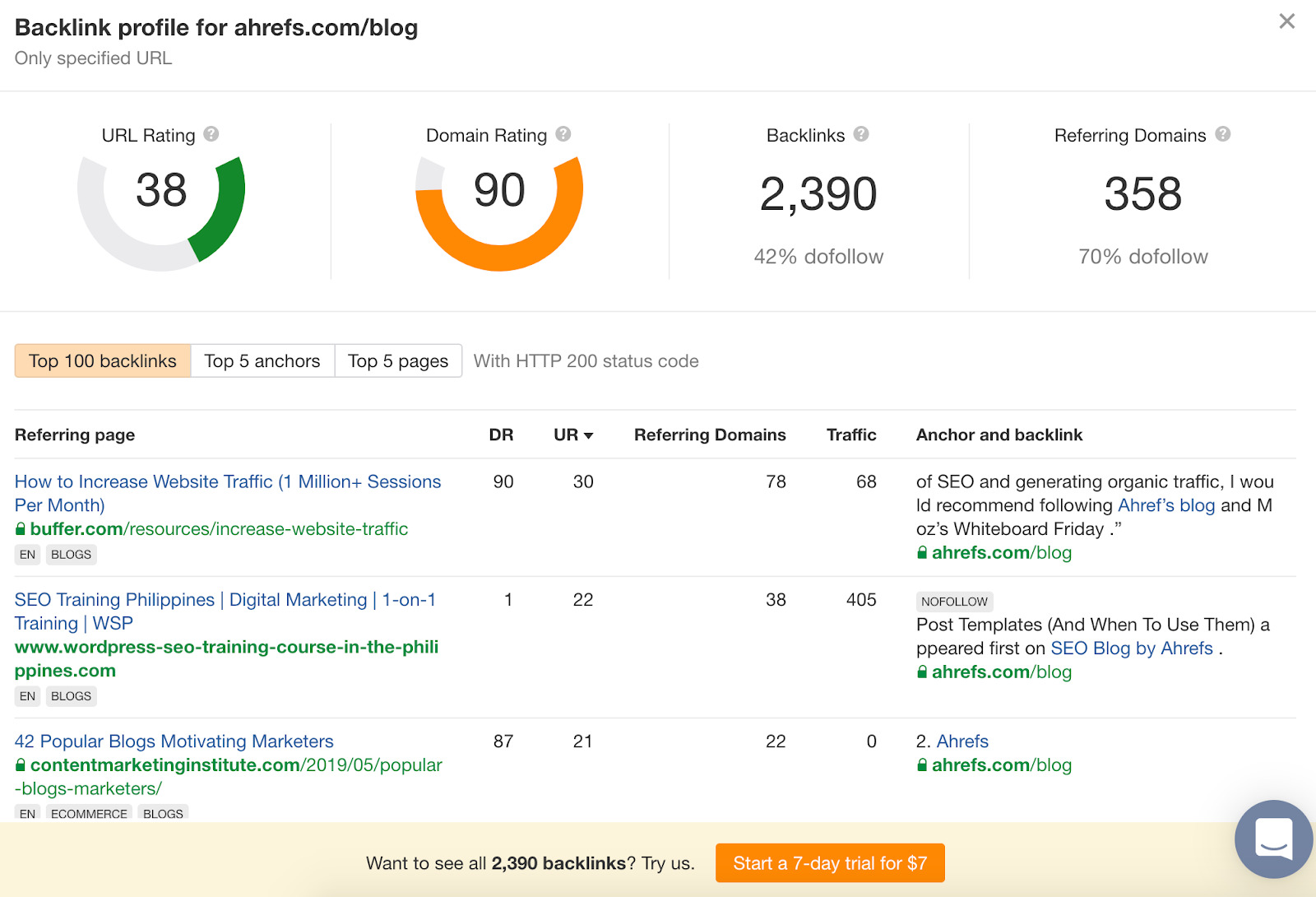This screenshot has height=897, width=1316.
Task: Click Start a 7-day trial for $7
Action: point(829,863)
